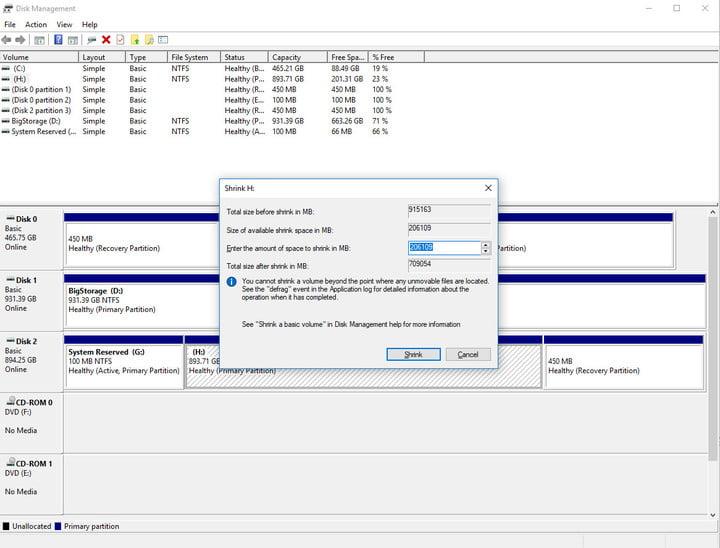Open the File menu
The height and width of the screenshot is (548, 720).
(x=10, y=24)
